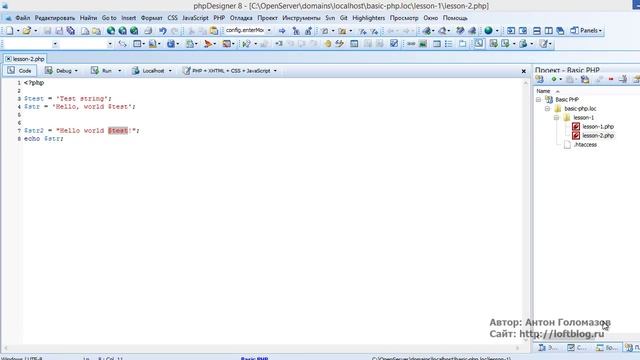The width and height of the screenshot is (640, 360).
Task: Open the Инструменты menu
Action: click(301, 18)
